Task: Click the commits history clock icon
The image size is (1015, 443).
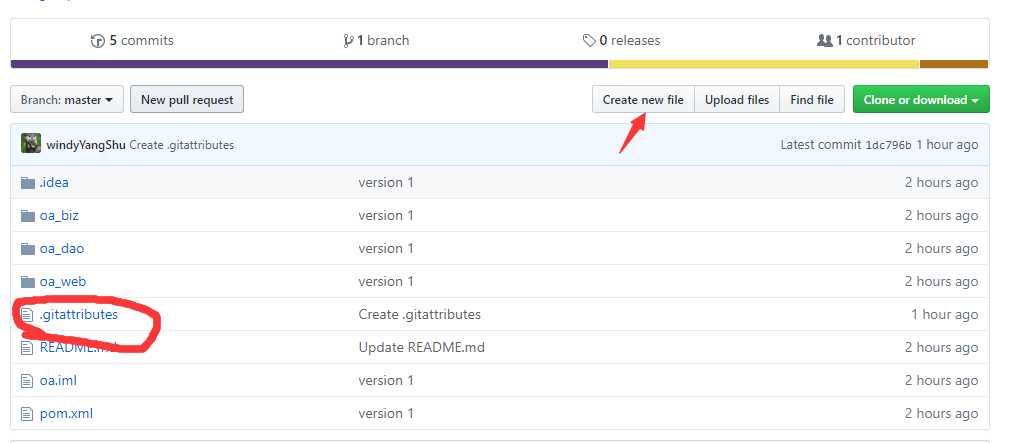Action: [98, 41]
